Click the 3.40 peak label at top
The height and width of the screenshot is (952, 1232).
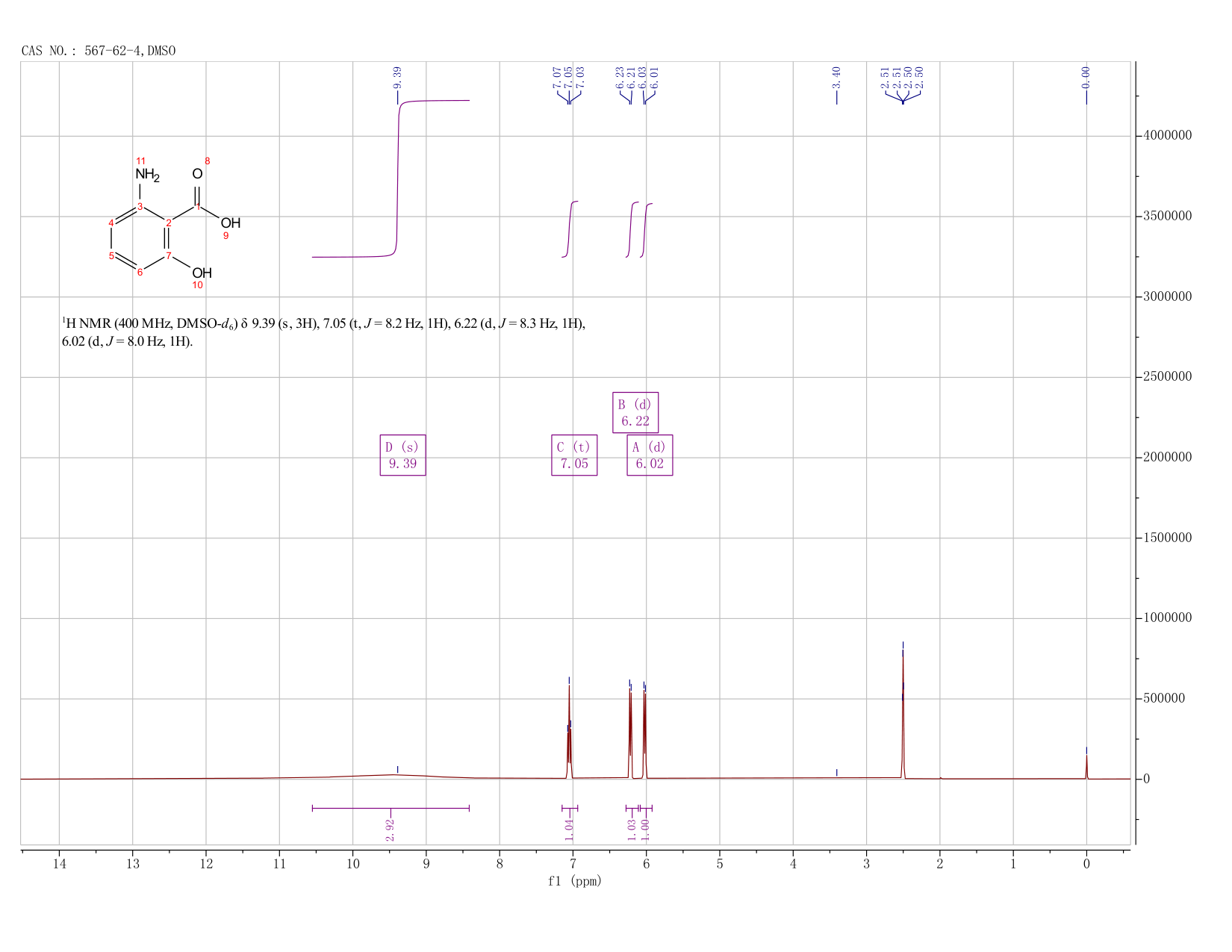click(836, 78)
